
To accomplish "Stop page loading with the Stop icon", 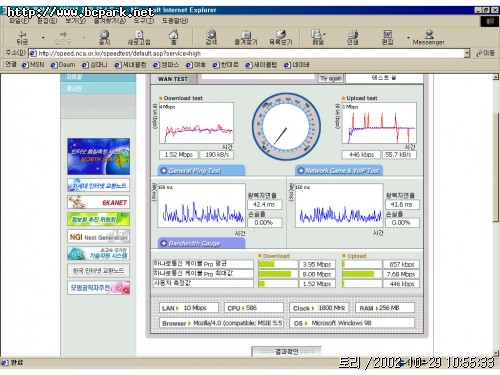I will pyautogui.click(x=104, y=38).
